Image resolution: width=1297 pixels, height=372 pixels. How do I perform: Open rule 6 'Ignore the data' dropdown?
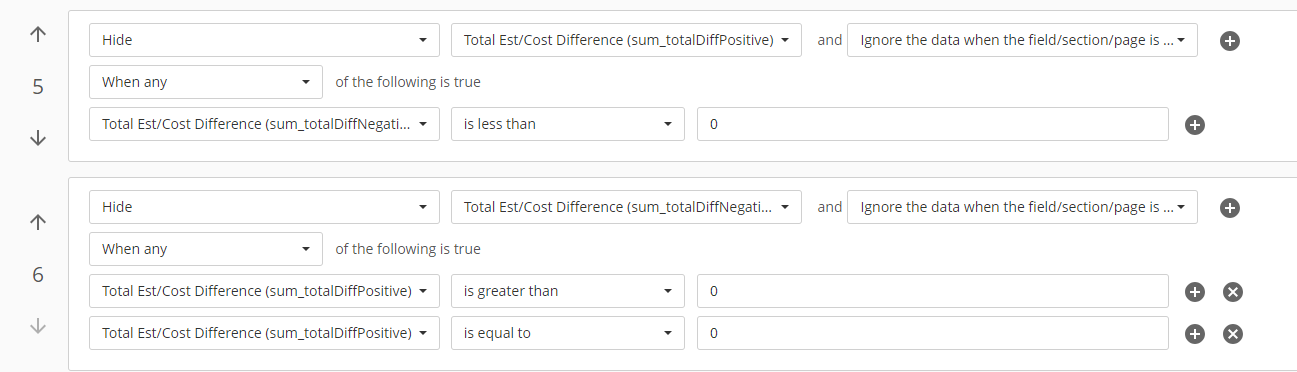pyautogui.click(x=1022, y=207)
